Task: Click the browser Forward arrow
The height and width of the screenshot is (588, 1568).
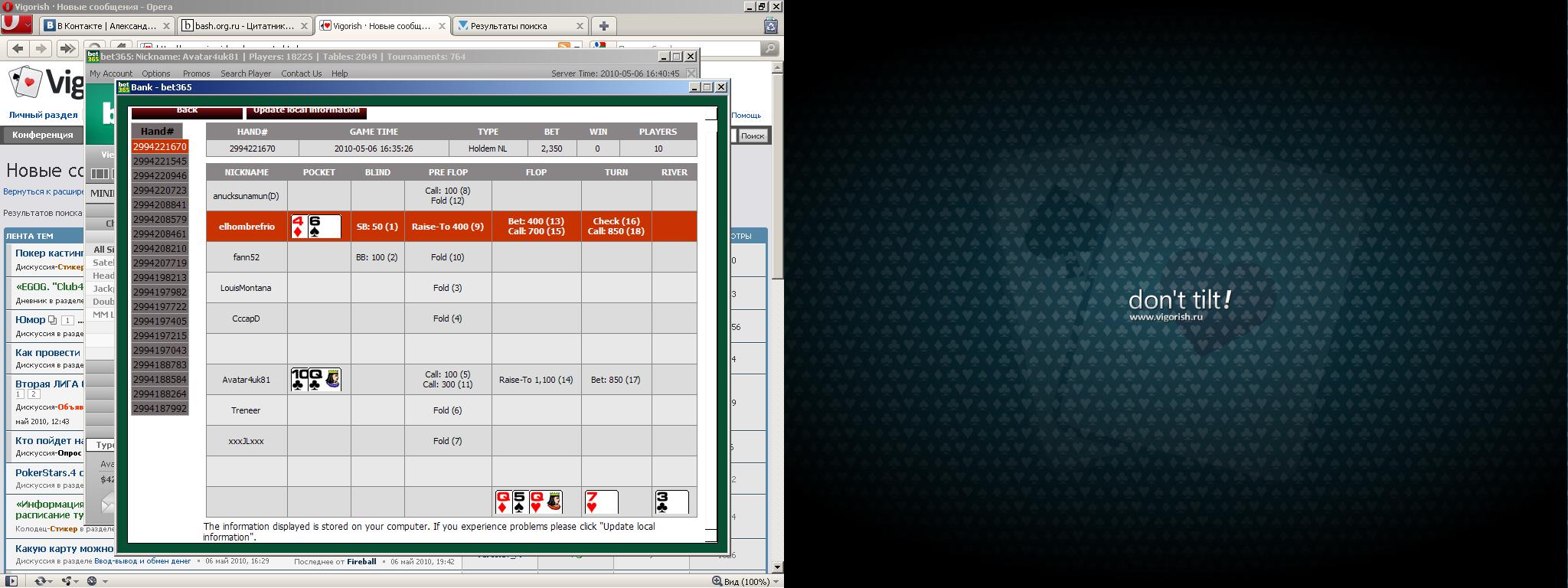Action: click(x=42, y=48)
